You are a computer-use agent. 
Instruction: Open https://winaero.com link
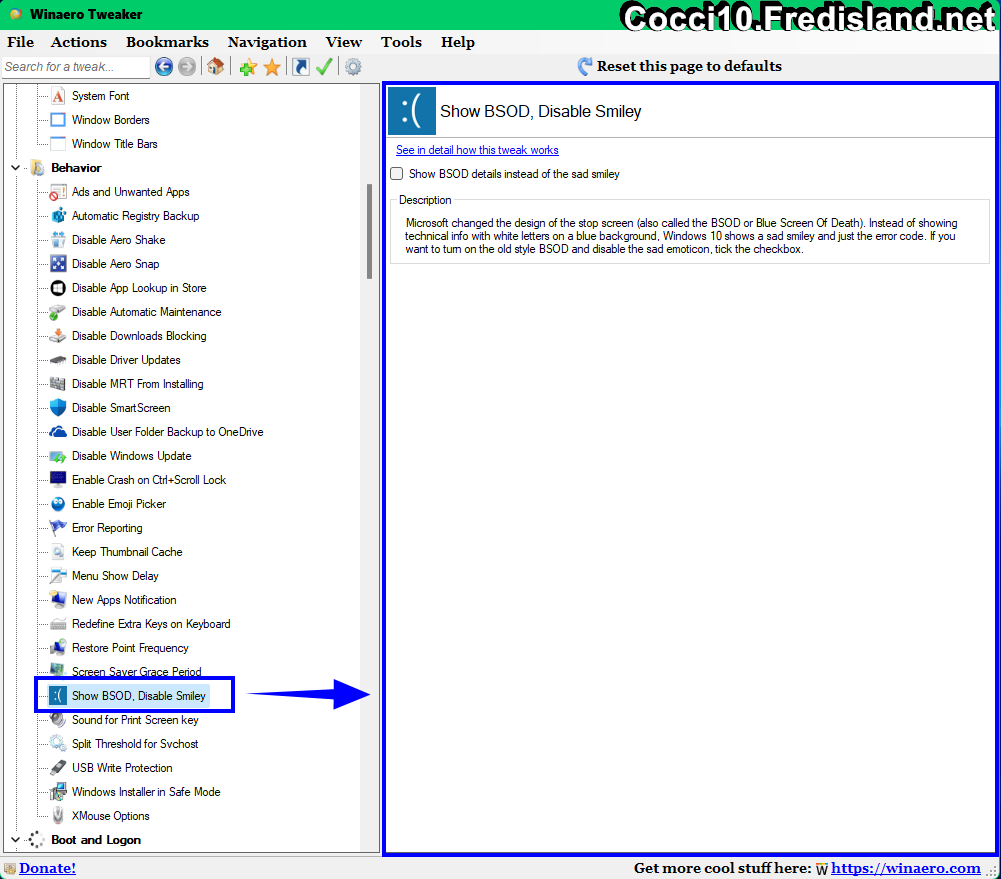click(906, 868)
